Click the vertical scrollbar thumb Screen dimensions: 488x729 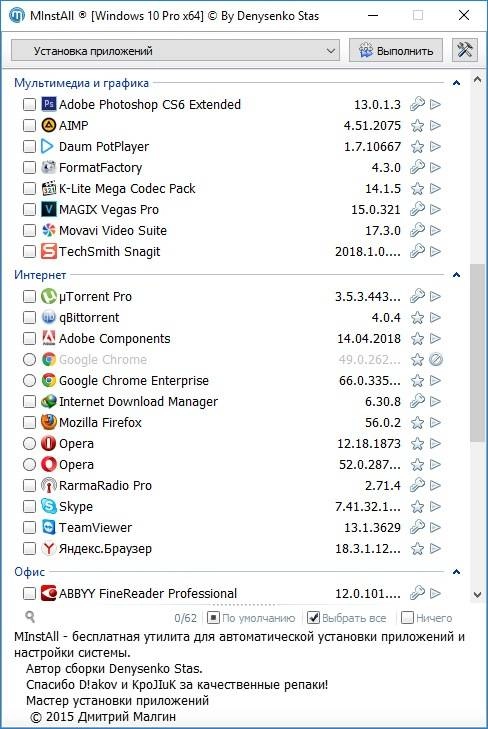click(477, 352)
